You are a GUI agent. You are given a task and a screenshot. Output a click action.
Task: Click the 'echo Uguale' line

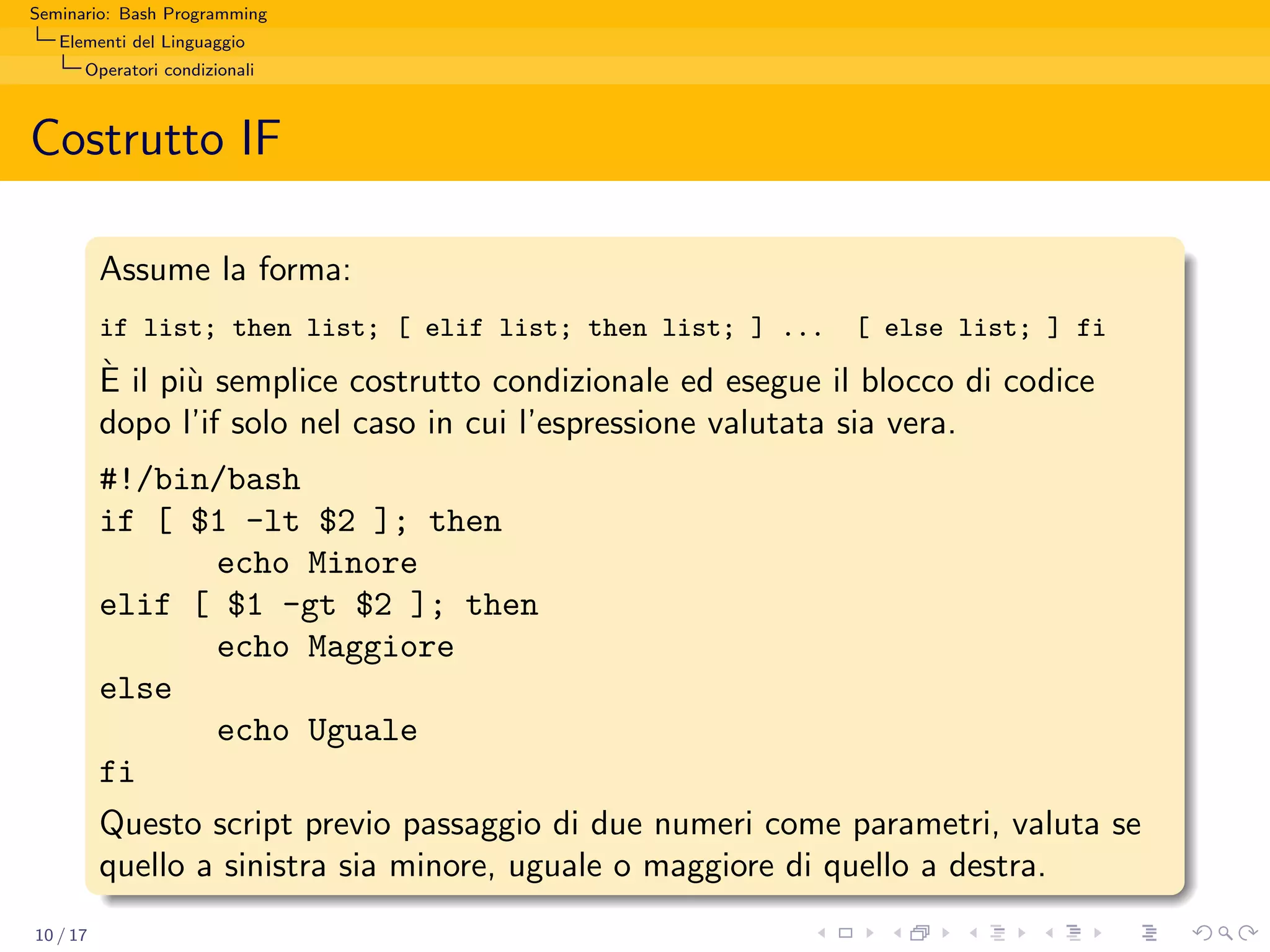click(317, 730)
